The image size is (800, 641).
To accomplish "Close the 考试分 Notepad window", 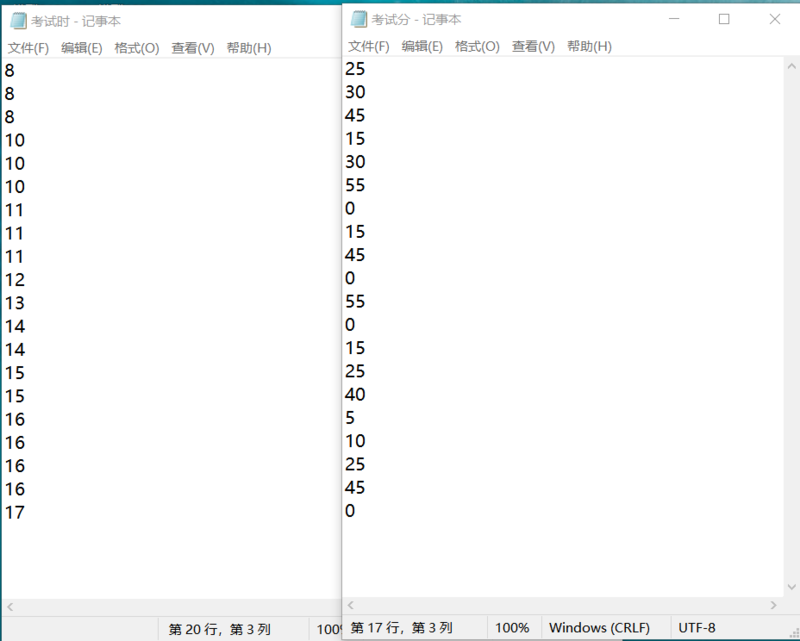I will click(x=774, y=19).
